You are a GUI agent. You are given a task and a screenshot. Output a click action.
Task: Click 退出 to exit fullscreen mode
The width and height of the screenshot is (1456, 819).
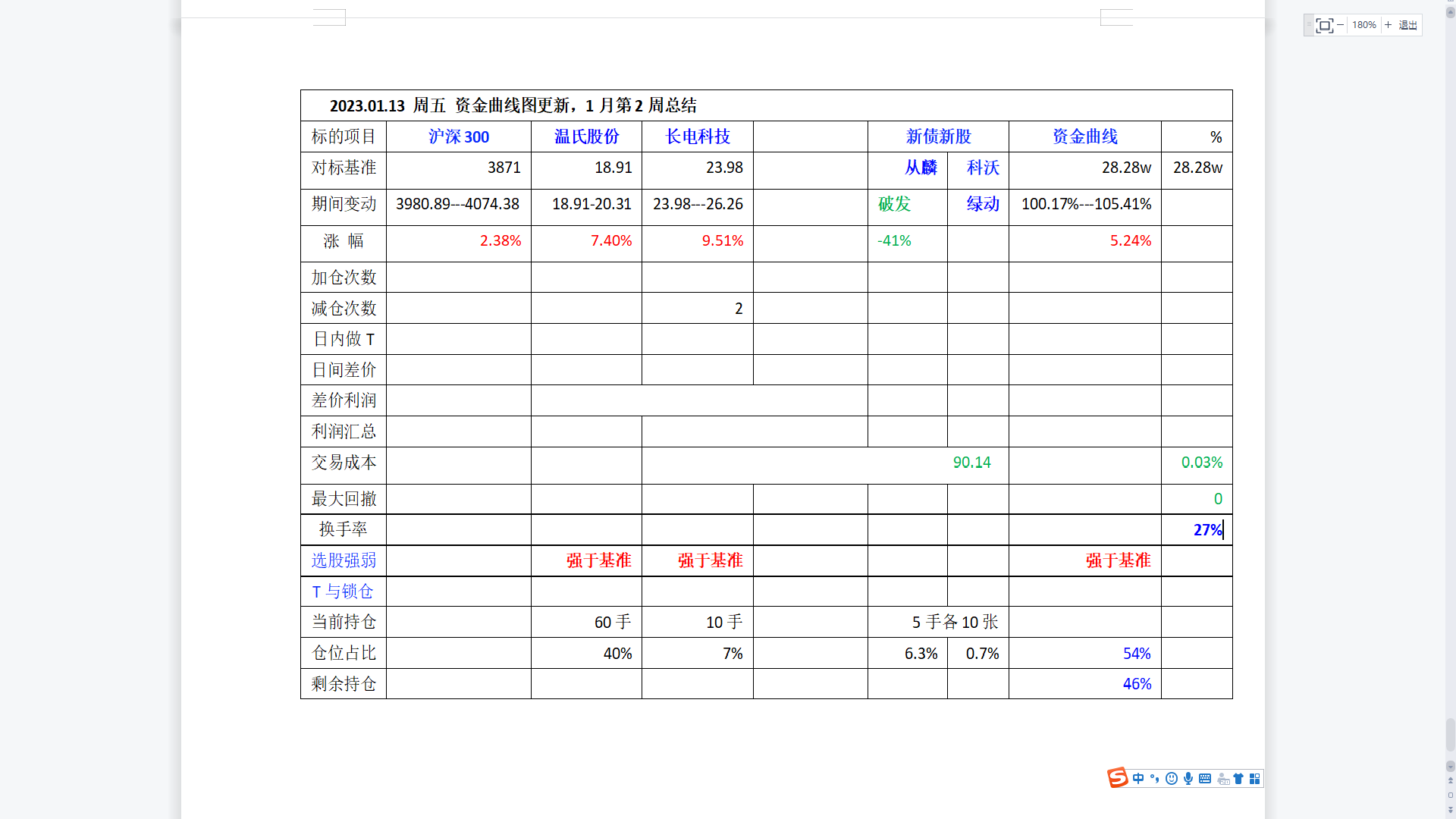point(1408,25)
